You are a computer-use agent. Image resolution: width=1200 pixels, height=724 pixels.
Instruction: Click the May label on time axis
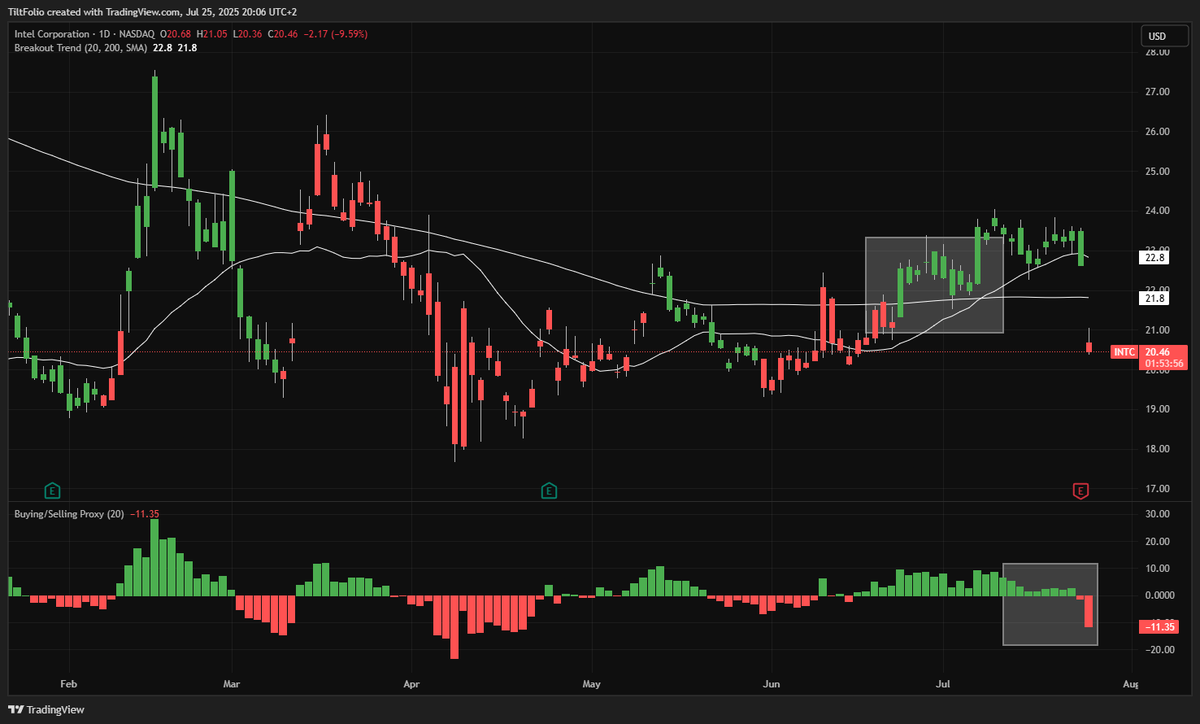pos(591,685)
